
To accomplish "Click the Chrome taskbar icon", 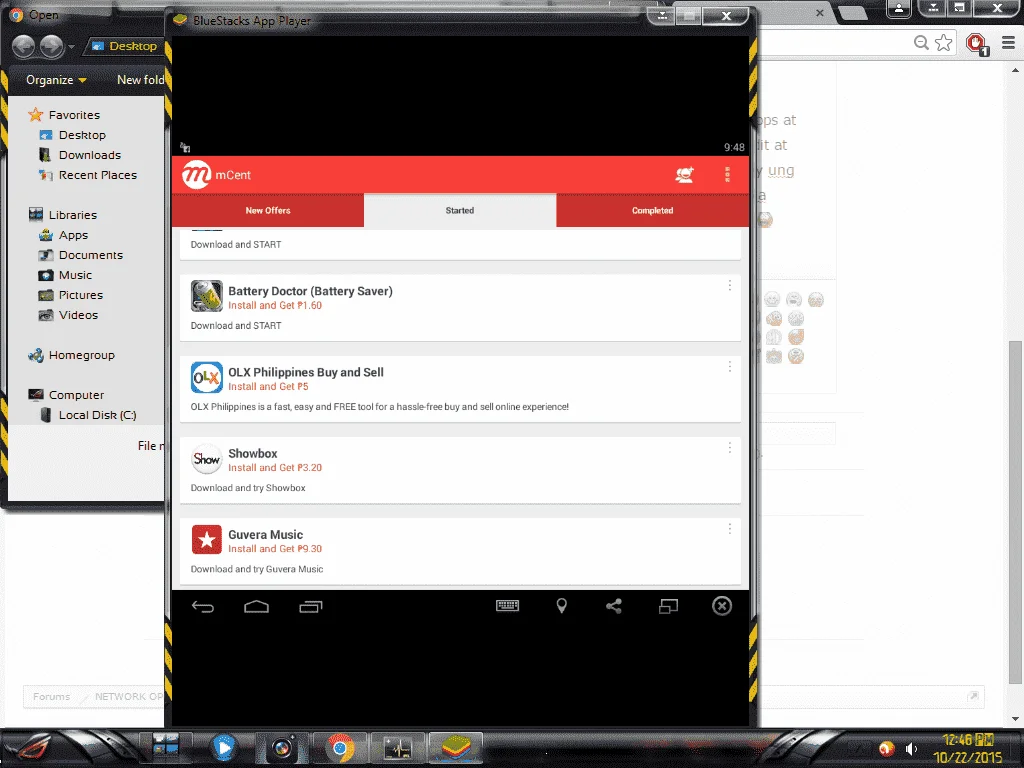I will (340, 748).
